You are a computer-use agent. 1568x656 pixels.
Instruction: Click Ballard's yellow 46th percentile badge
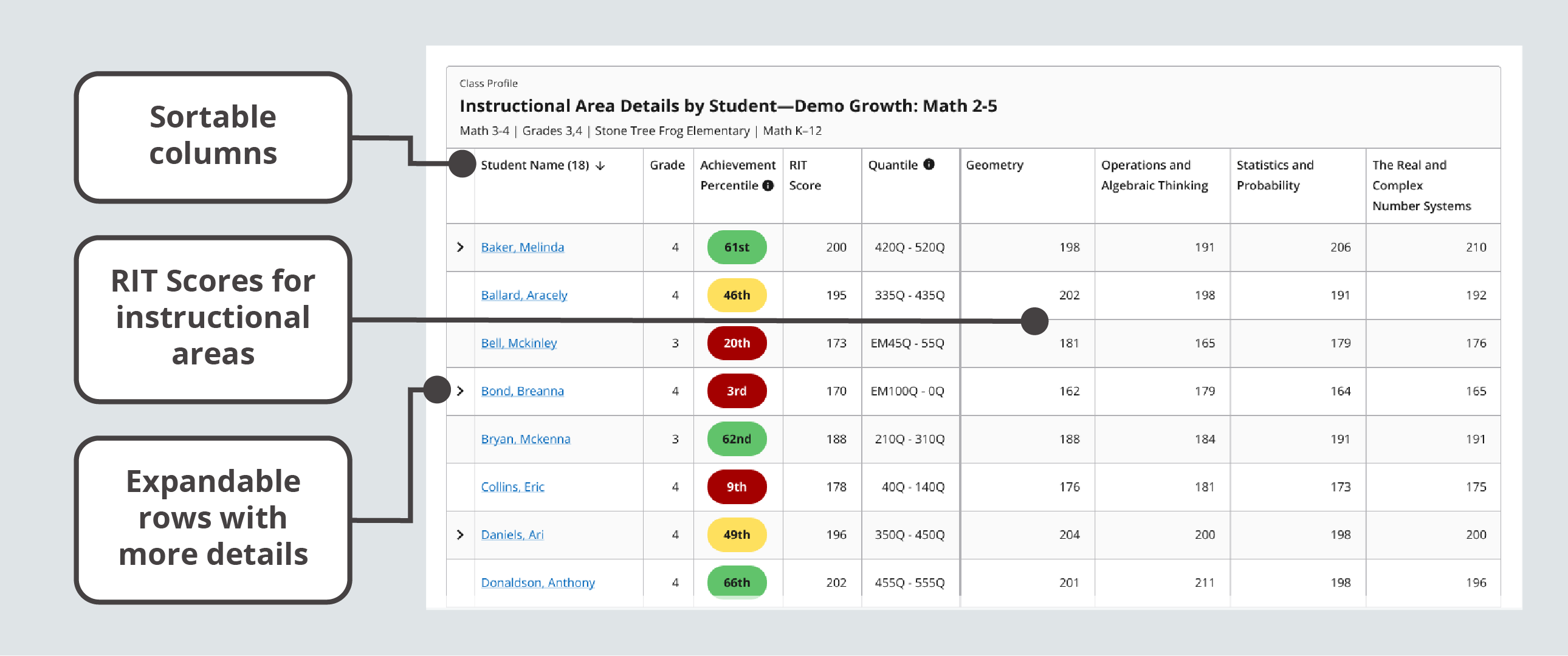coord(737,295)
